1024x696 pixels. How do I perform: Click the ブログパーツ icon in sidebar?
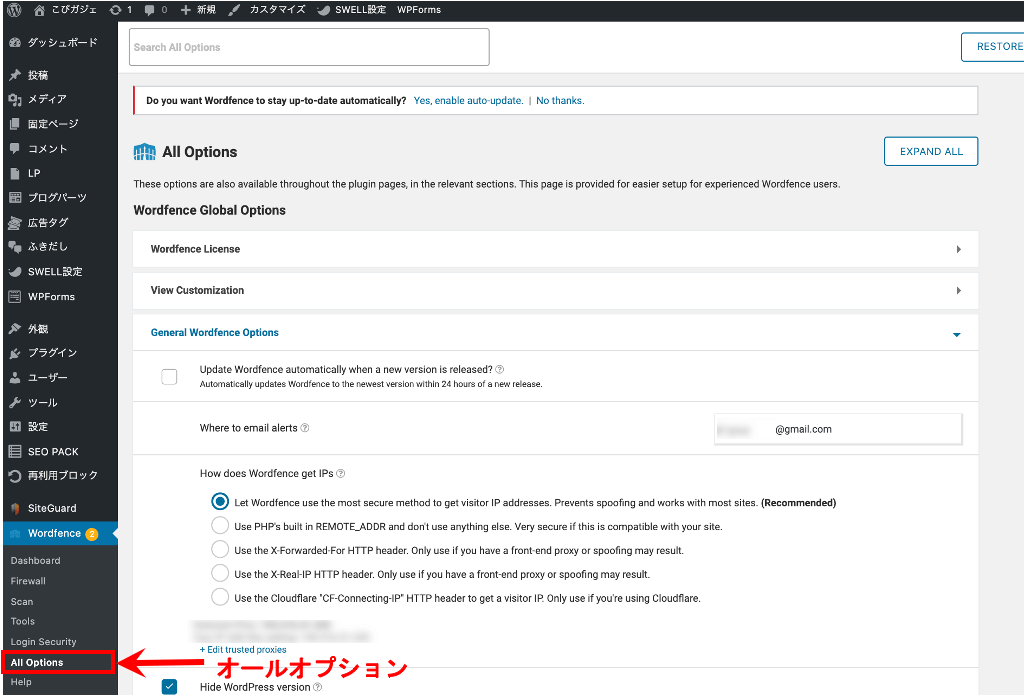click(15, 197)
